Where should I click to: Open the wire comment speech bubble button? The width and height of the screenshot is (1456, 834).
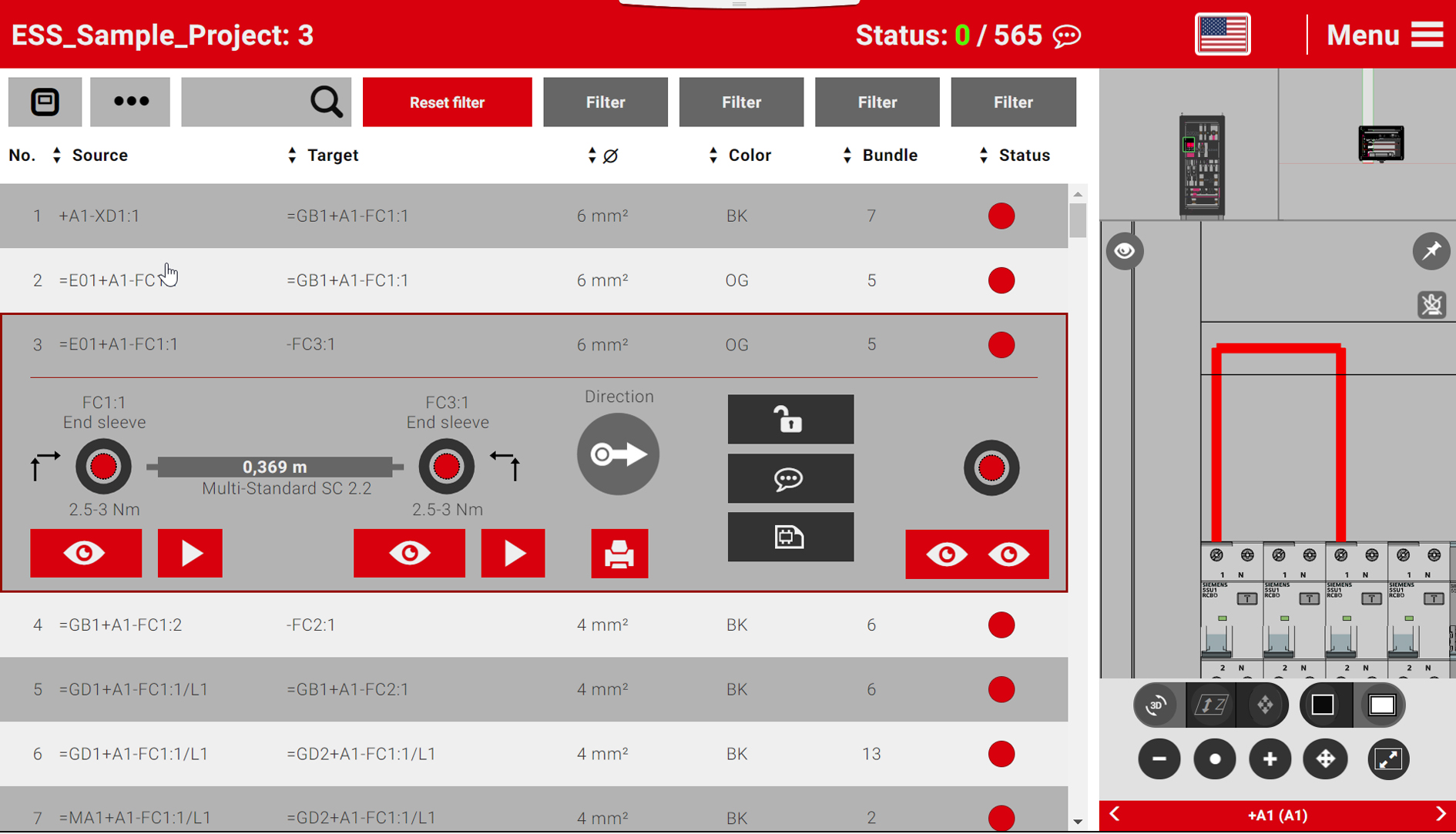click(790, 479)
